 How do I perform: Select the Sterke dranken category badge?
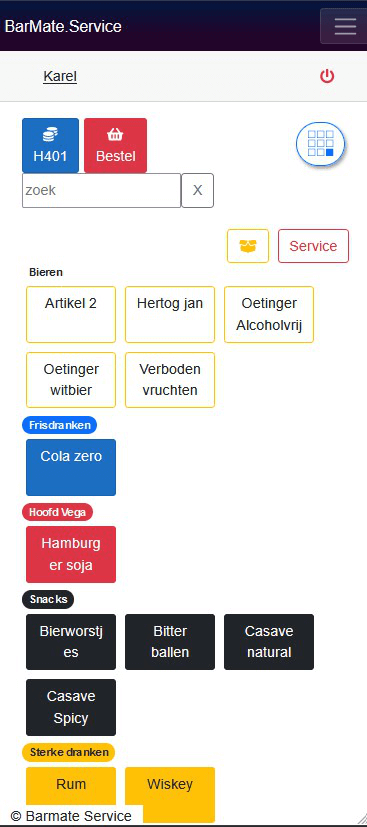[x=69, y=752]
